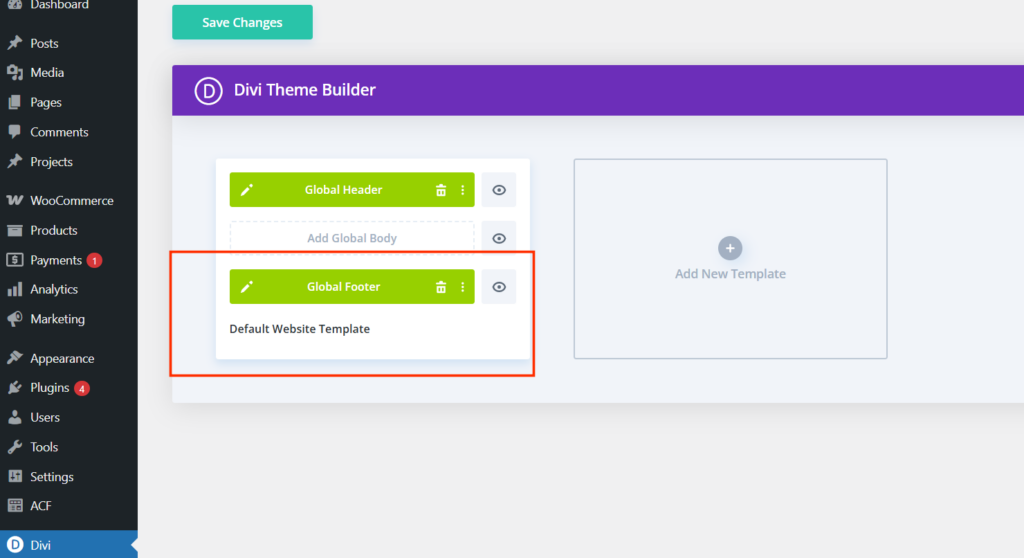The image size is (1024, 558).
Task: Open Products menu in sidebar
Action: coord(69,231)
